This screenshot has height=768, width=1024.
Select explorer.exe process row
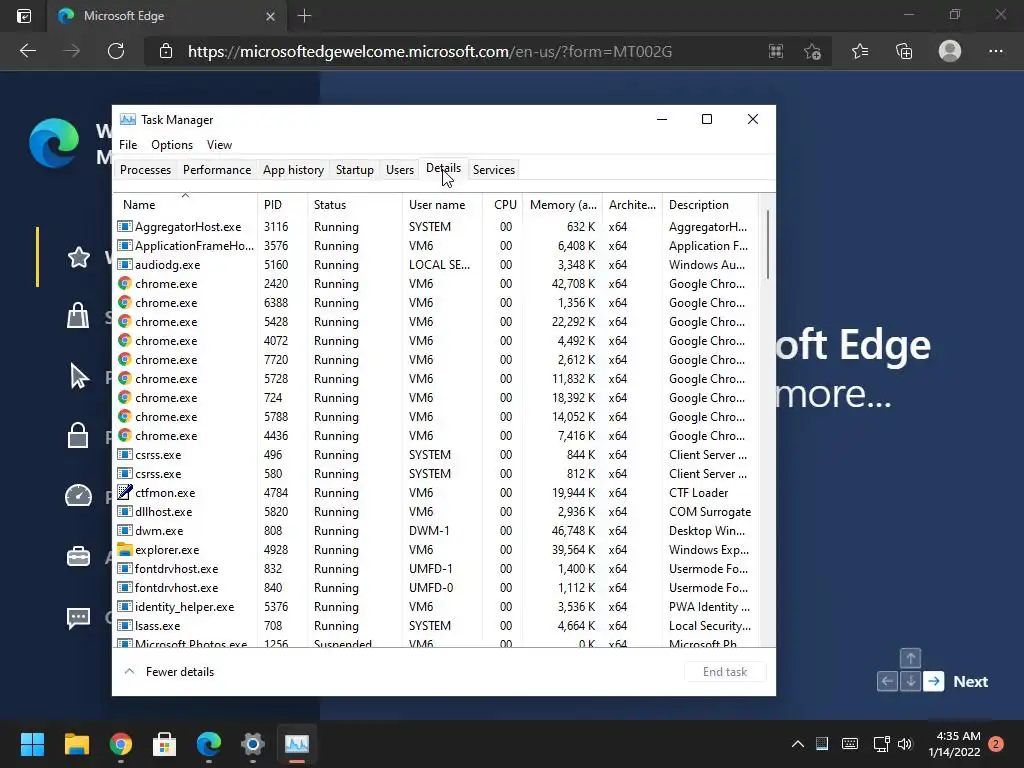click(x=436, y=550)
